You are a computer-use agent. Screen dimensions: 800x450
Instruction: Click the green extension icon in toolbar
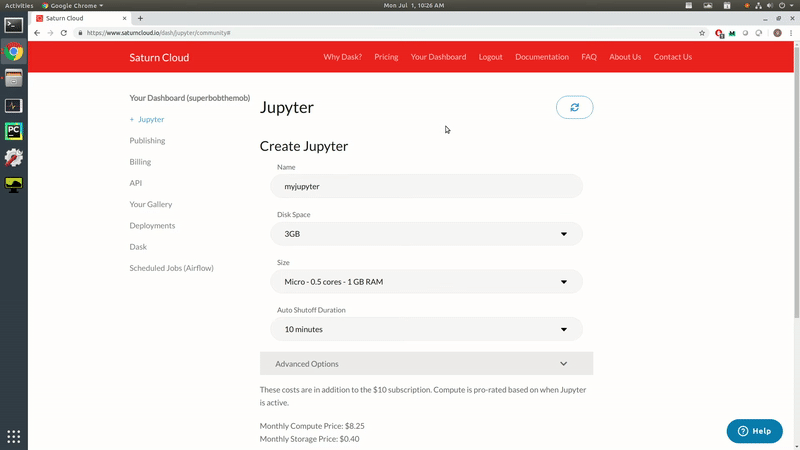click(732, 33)
